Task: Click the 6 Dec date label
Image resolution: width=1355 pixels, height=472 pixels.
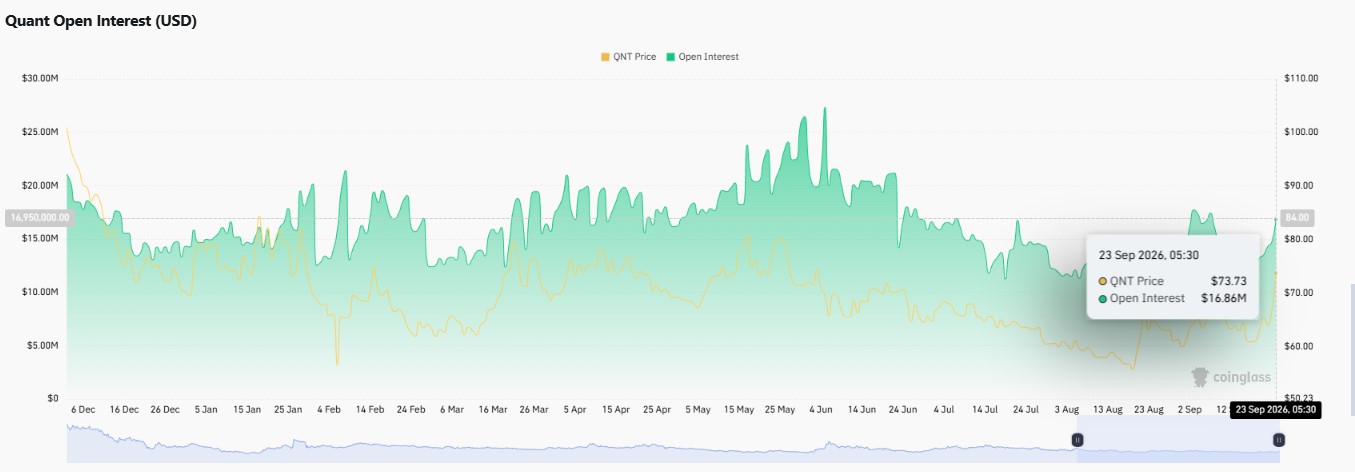Action: click(x=84, y=409)
